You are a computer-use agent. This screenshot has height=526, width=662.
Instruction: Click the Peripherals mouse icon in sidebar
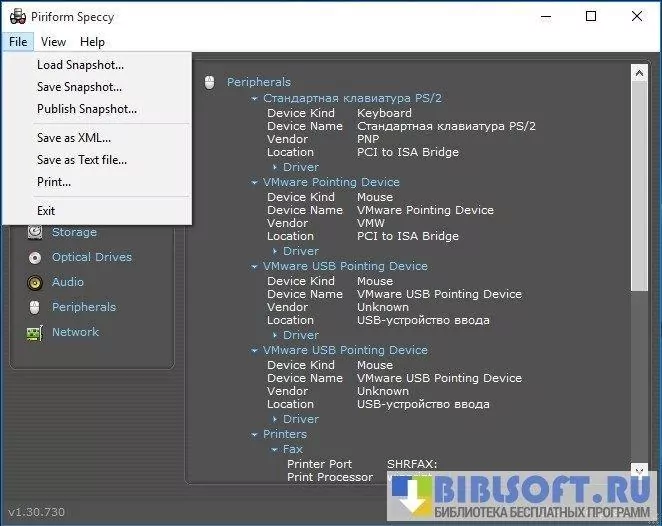(35, 307)
